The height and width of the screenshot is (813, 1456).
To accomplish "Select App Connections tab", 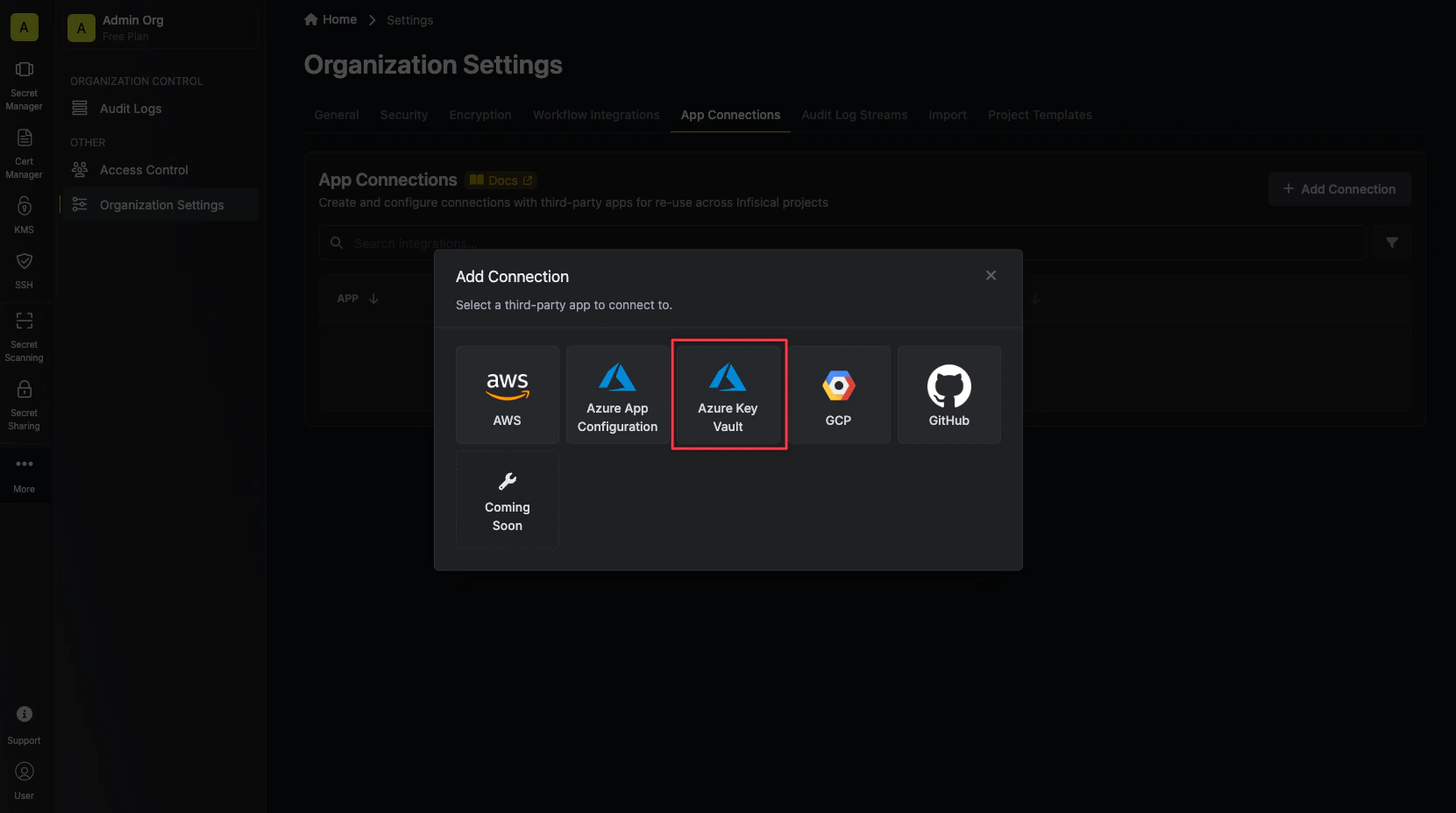I will [x=730, y=115].
